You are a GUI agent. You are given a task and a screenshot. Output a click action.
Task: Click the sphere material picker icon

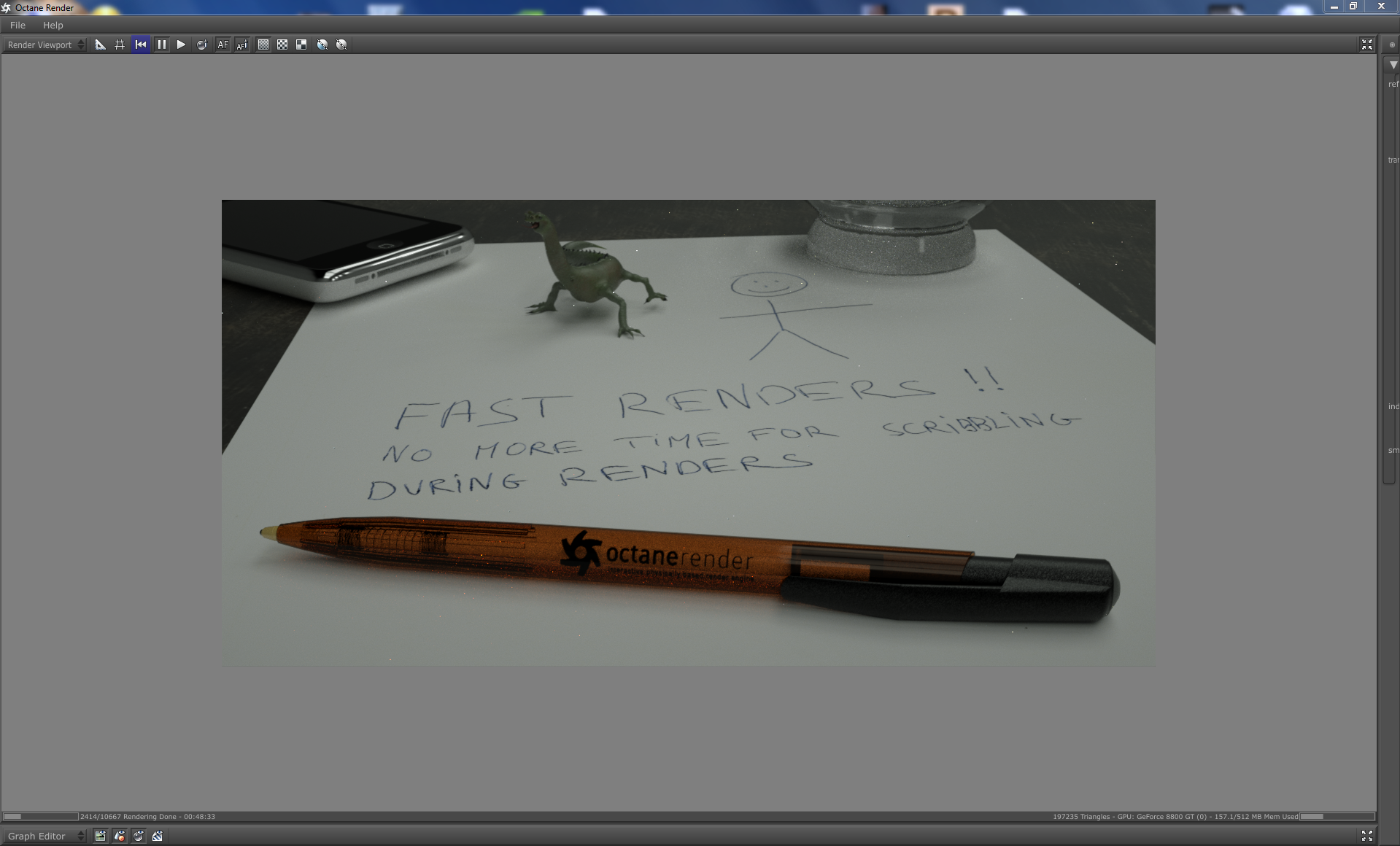click(x=201, y=44)
